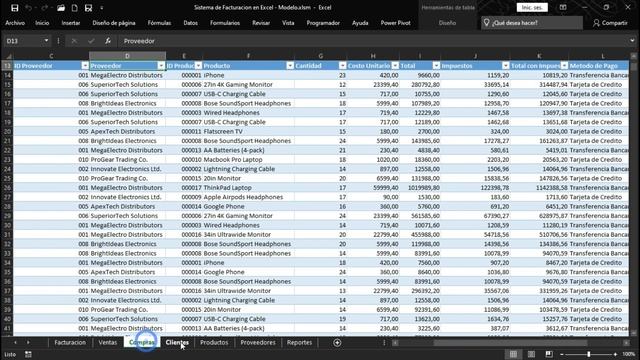Click the lightbulb Tell Me icon
The height and width of the screenshot is (360, 640).
[487, 23]
